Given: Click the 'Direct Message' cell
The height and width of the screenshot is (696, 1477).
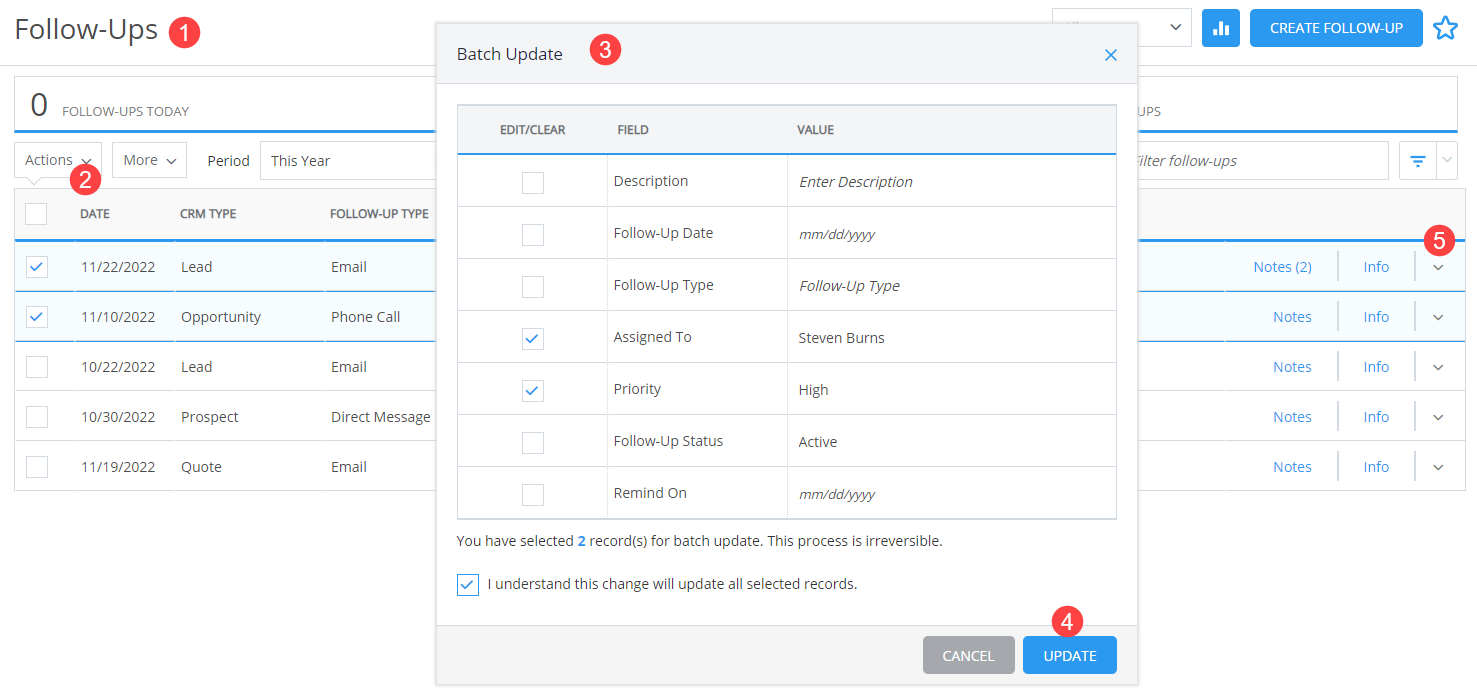Looking at the screenshot, I should (x=381, y=417).
